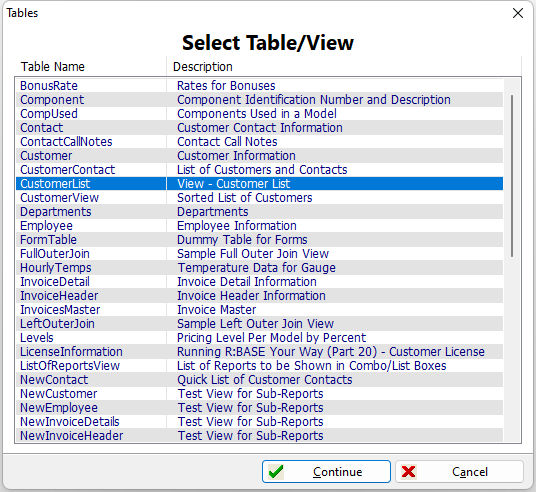Click 'List of Customers and Contacts' description
Viewport: 536px width, 492px height.
[x=262, y=170]
